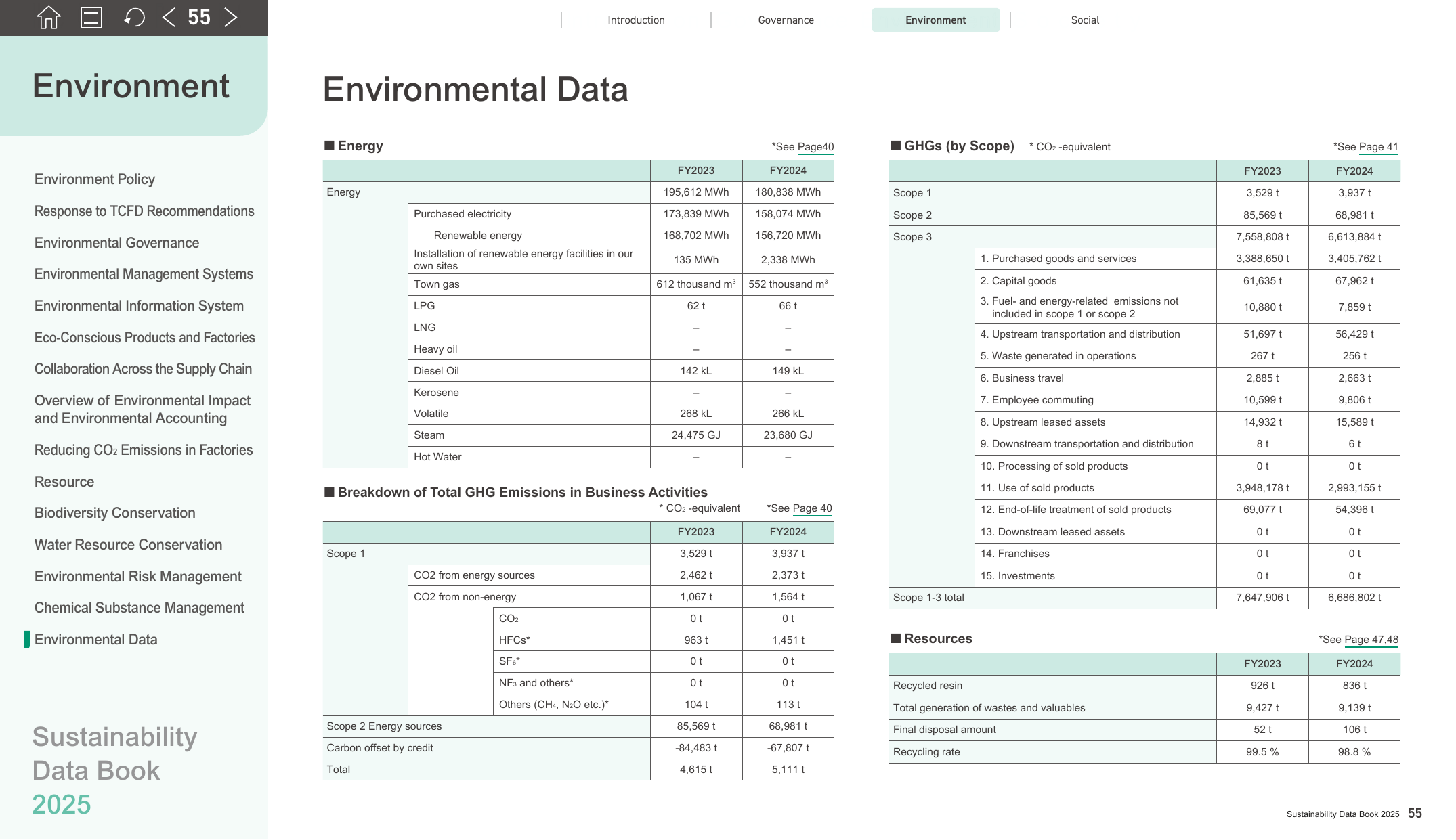Click the return/undo arrow icon

[x=134, y=18]
